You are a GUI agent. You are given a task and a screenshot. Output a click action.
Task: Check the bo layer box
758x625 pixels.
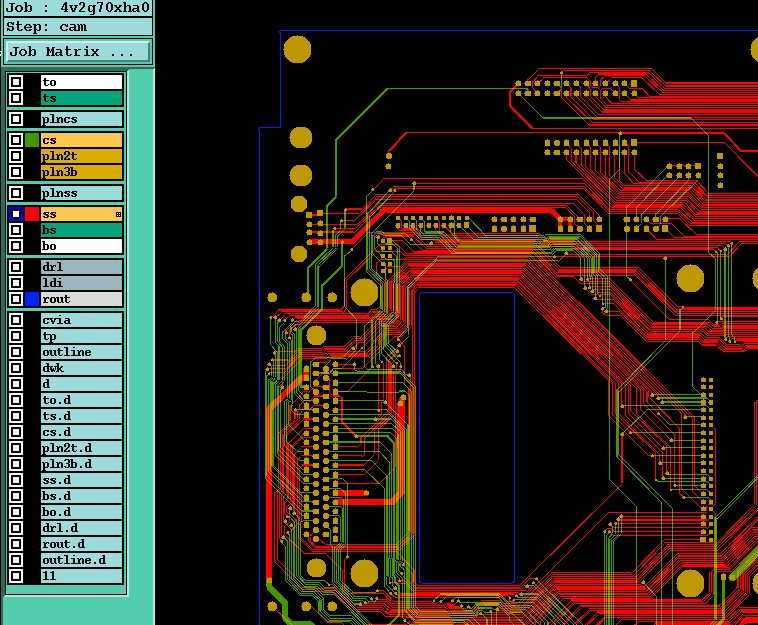click(16, 246)
